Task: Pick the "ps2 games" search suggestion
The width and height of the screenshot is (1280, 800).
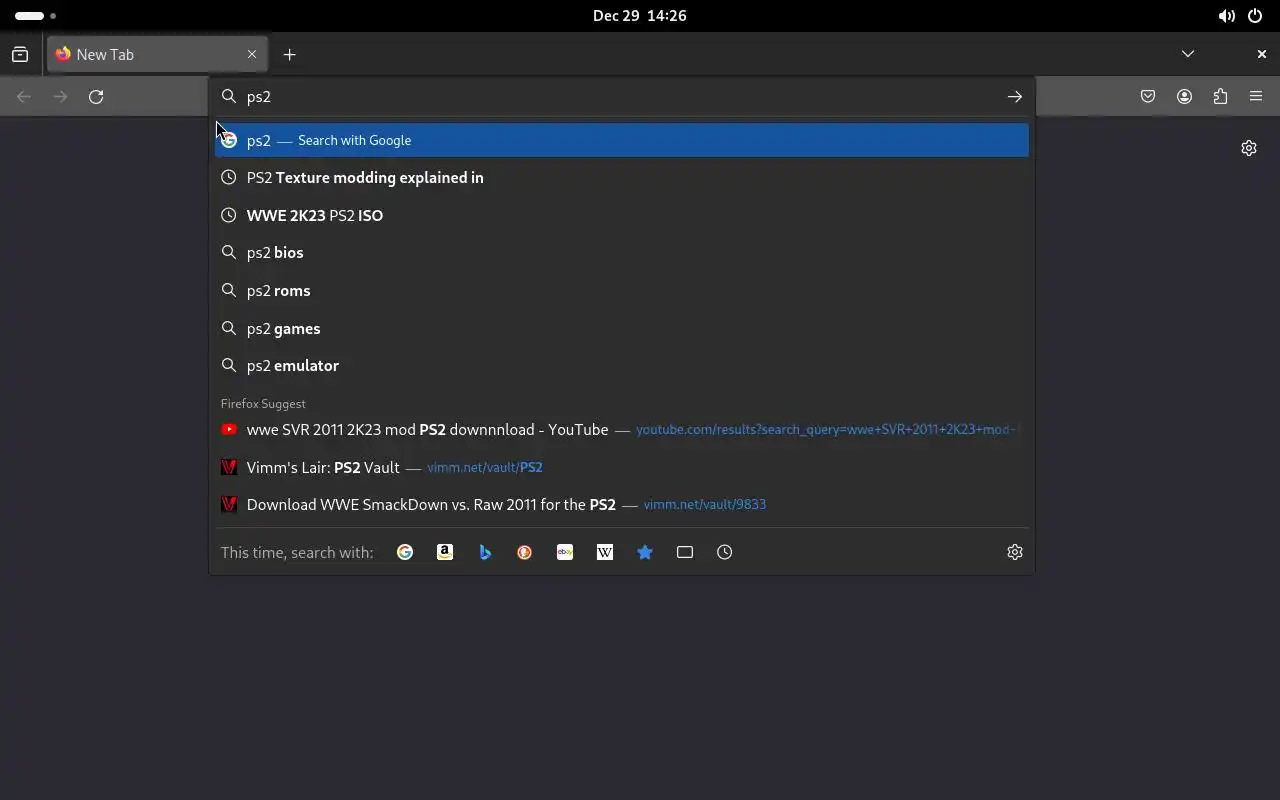Action: coord(622,328)
